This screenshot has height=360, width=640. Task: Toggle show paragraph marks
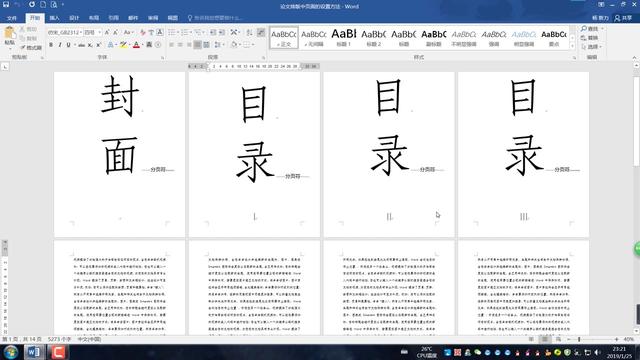[x=261, y=32]
